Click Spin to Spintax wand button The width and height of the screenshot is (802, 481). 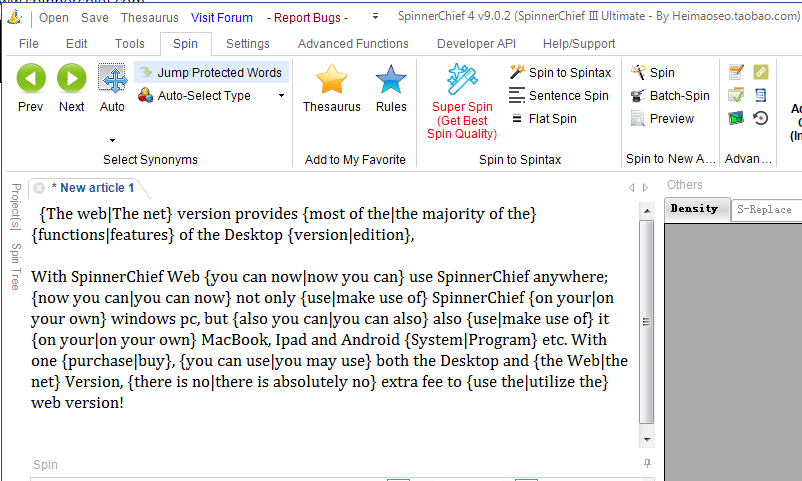(560, 73)
